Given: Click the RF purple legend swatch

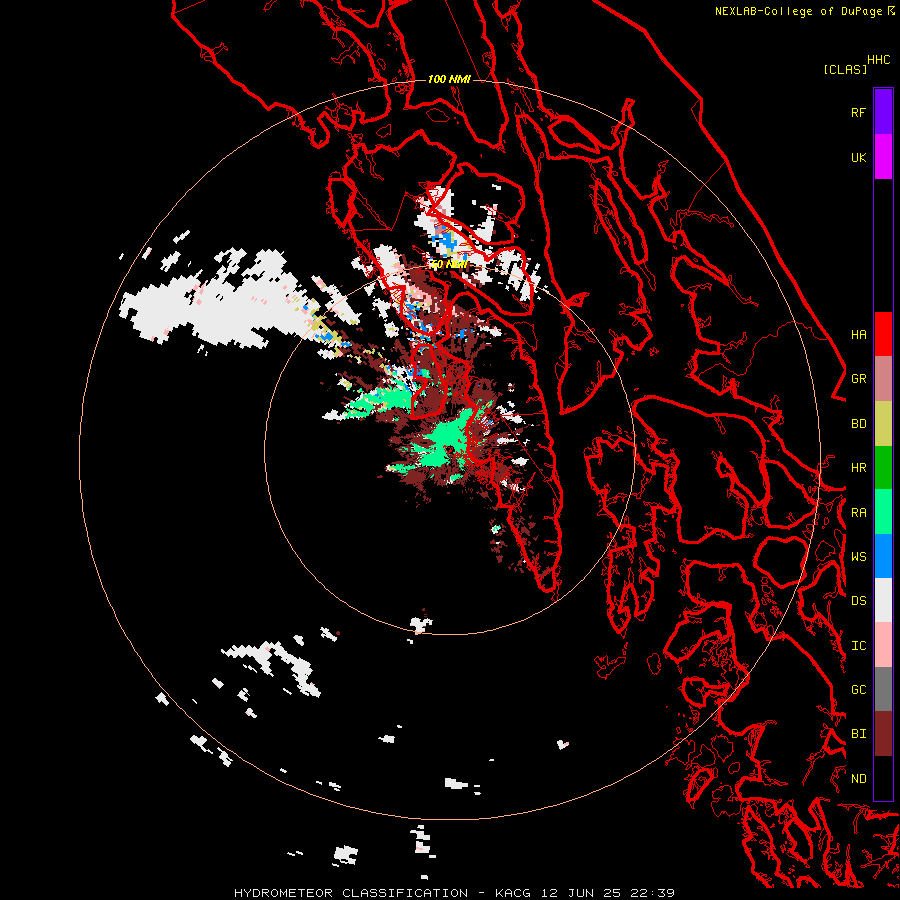Looking at the screenshot, I should point(883,112).
